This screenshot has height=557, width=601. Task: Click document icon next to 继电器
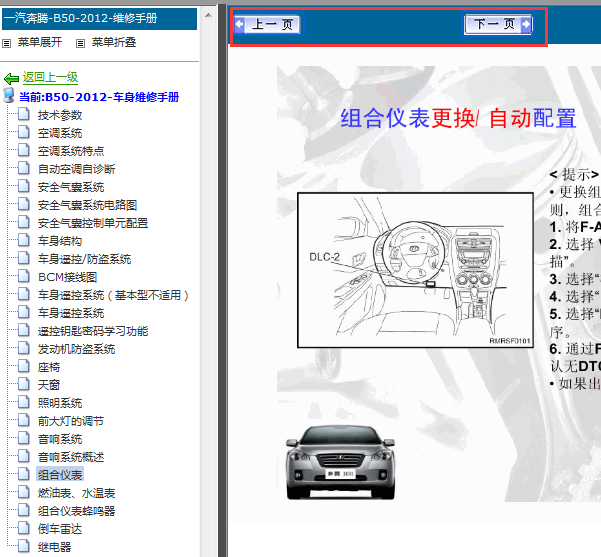click(24, 546)
